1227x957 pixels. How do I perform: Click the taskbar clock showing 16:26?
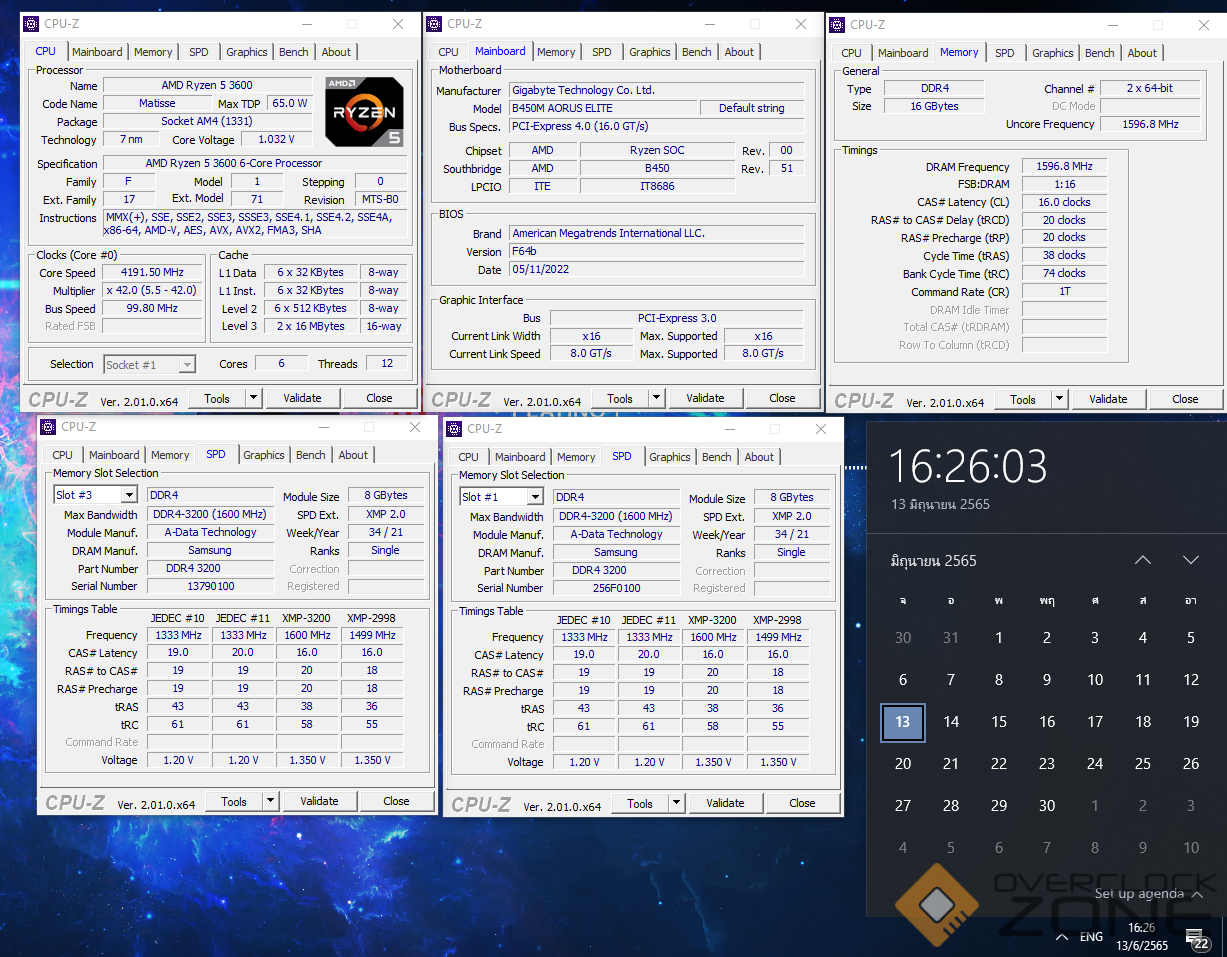tap(1141, 937)
